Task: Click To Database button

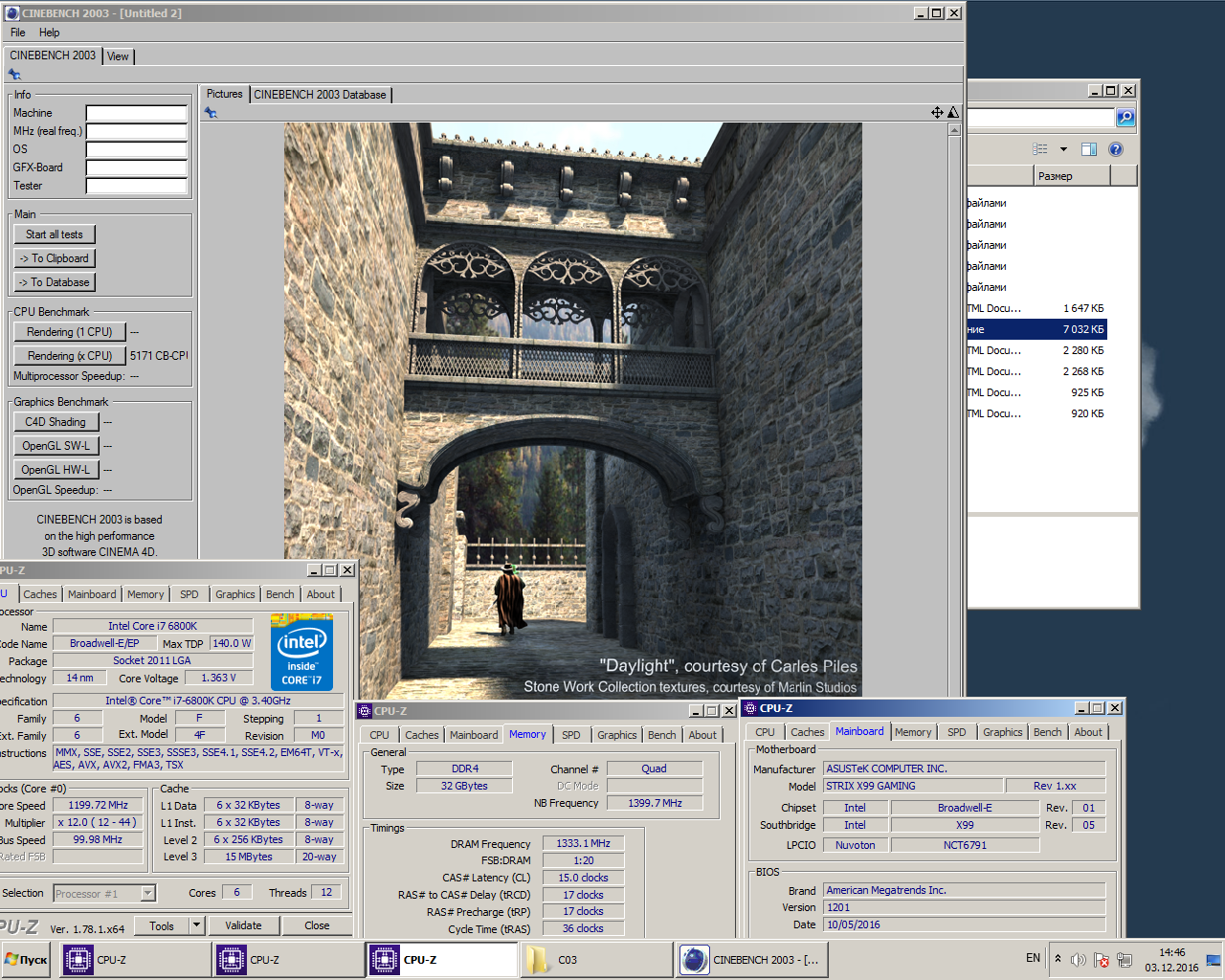Action: coord(55,282)
